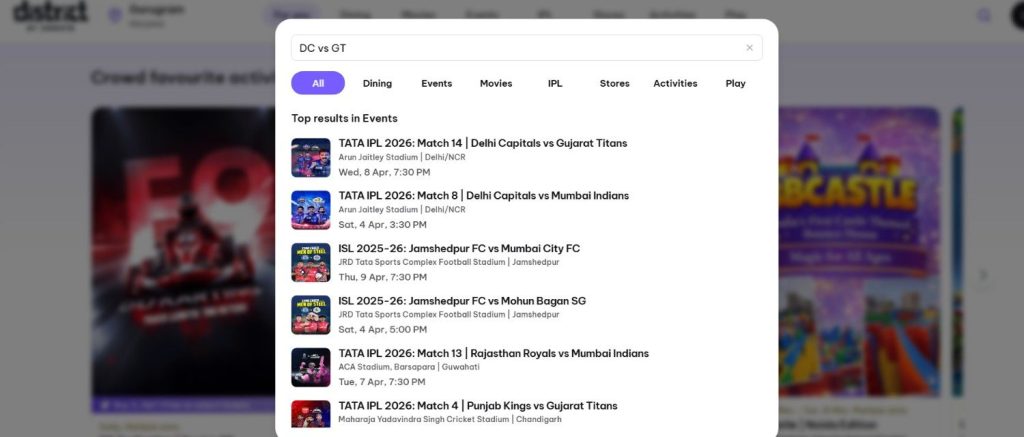Go to the Stores tab
Image resolution: width=1024 pixels, height=437 pixels.
pos(614,83)
